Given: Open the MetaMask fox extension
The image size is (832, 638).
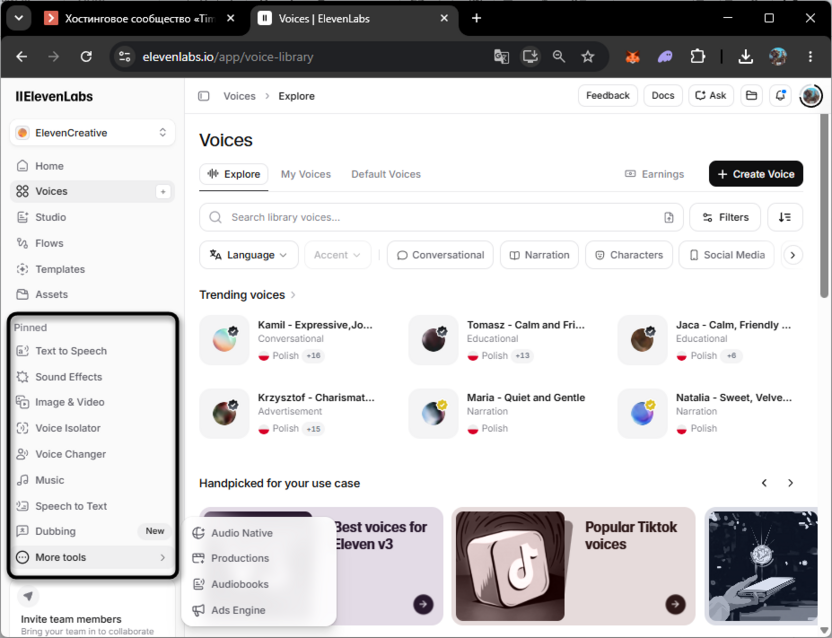Looking at the screenshot, I should click(x=632, y=56).
